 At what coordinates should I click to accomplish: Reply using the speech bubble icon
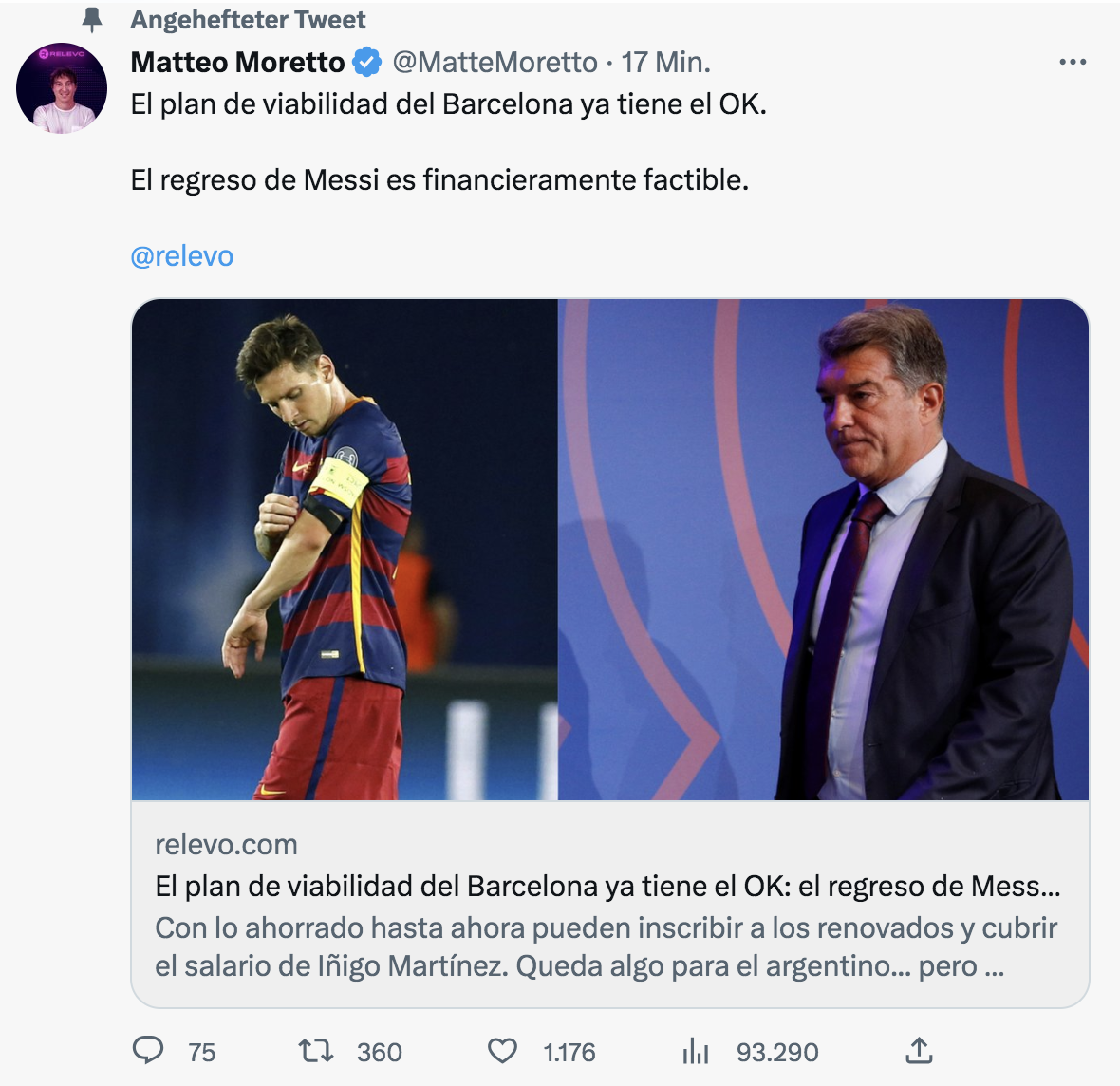click(x=148, y=1051)
